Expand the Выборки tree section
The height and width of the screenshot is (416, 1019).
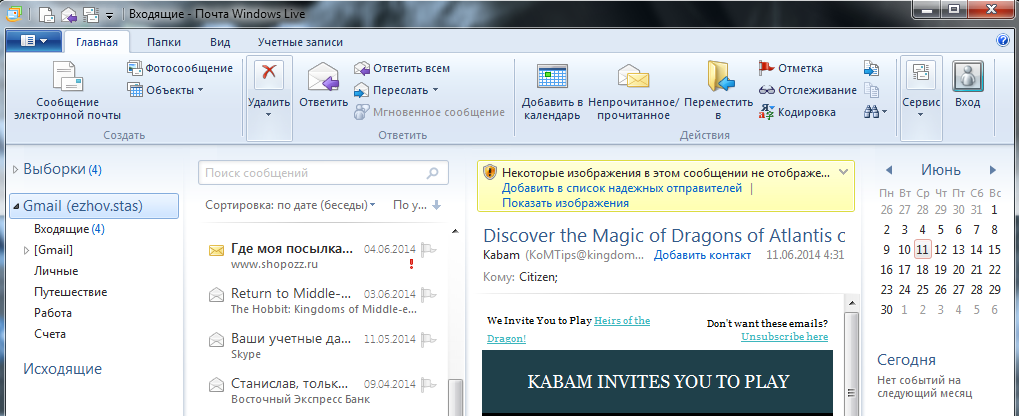[x=16, y=170]
